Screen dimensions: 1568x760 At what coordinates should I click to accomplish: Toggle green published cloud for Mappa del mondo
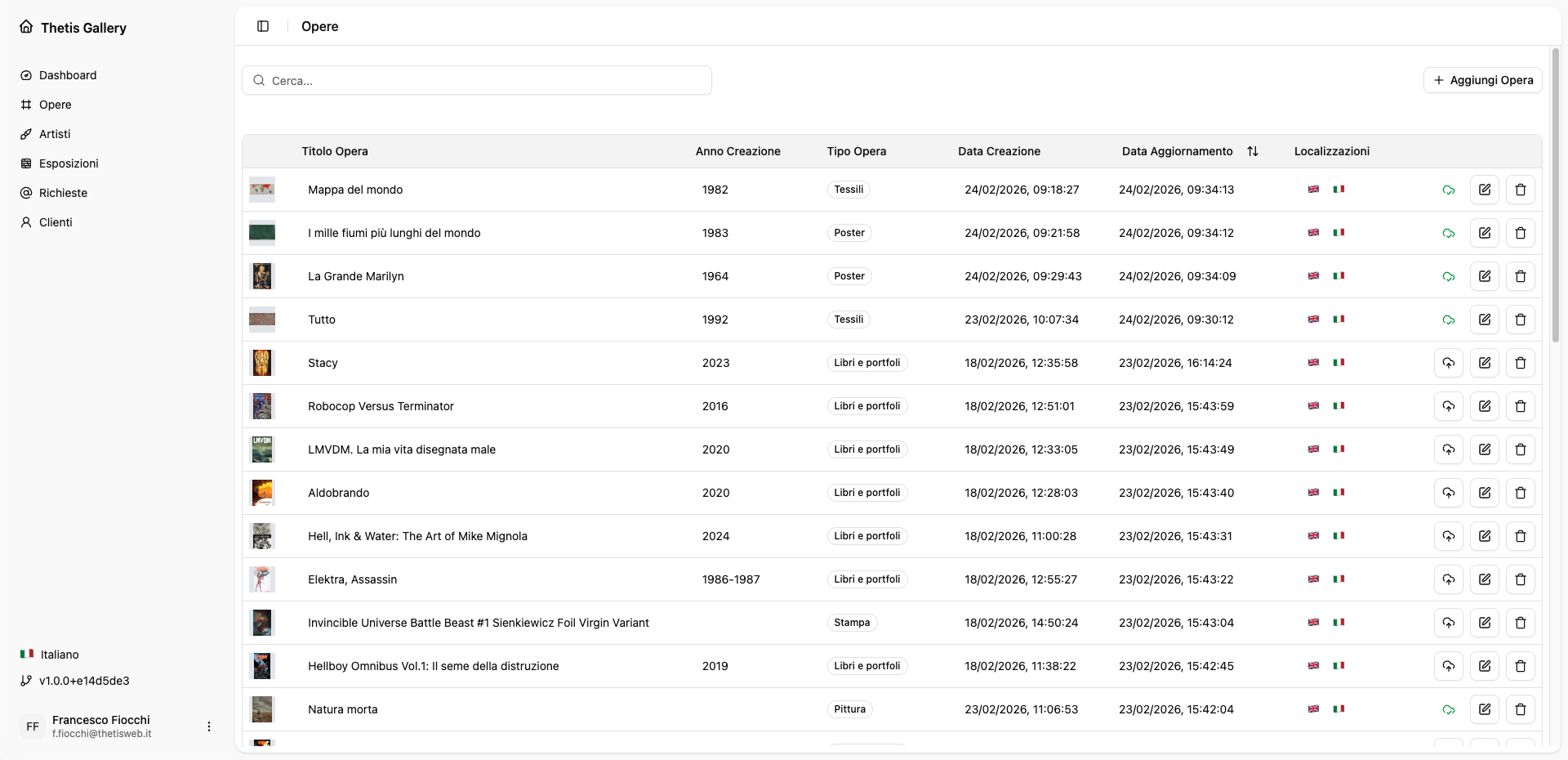pyautogui.click(x=1448, y=190)
